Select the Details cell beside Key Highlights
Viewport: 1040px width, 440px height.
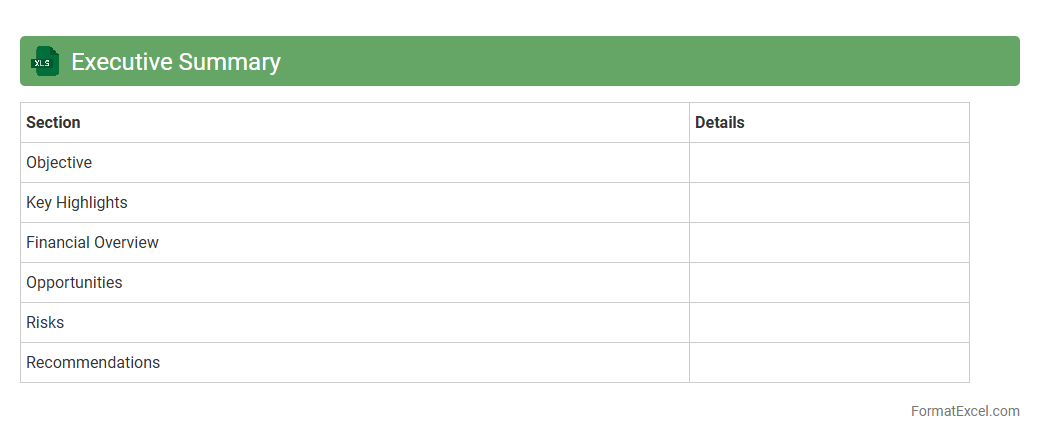[829, 203]
